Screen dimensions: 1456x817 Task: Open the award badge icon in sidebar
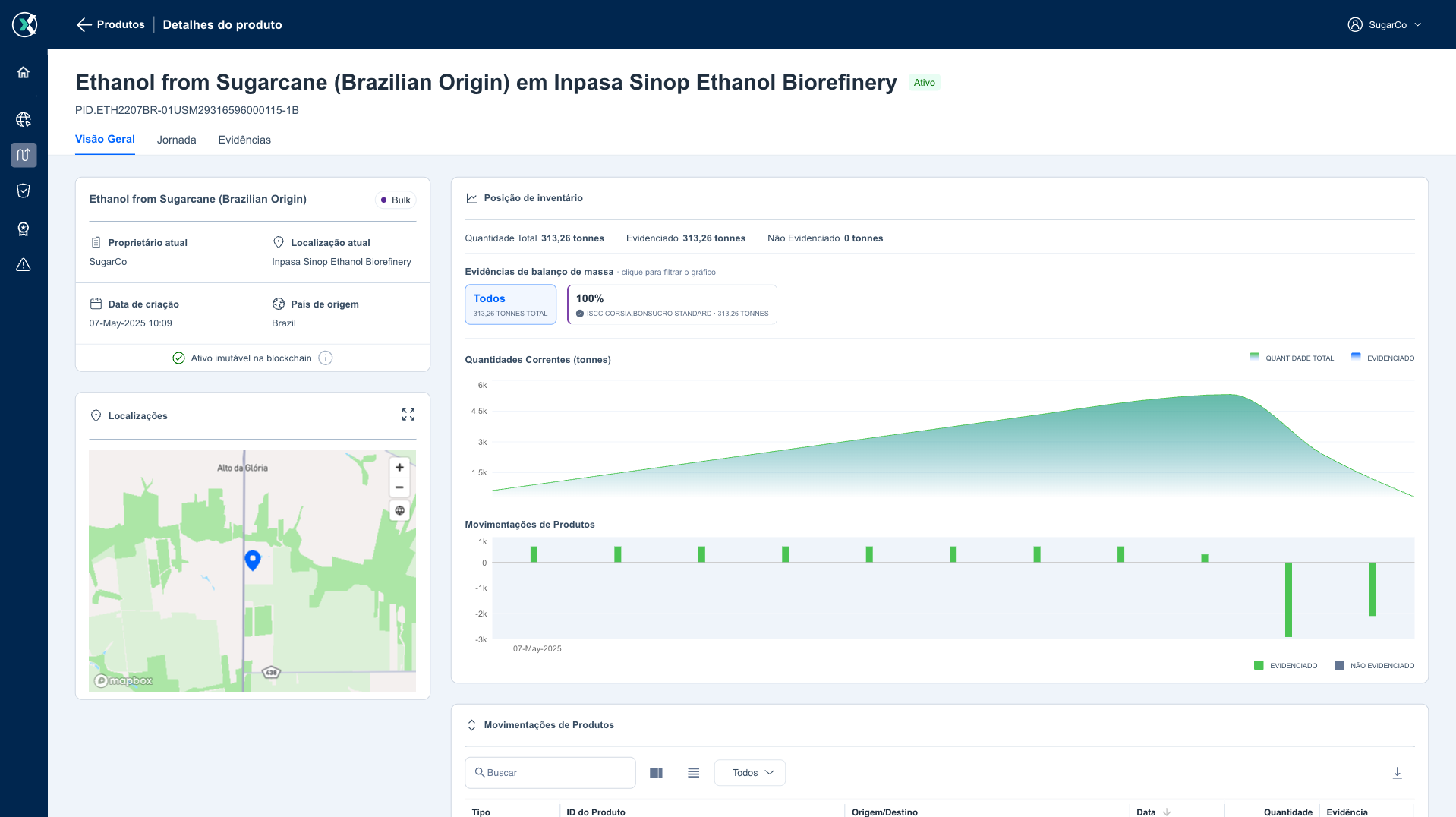(24, 229)
